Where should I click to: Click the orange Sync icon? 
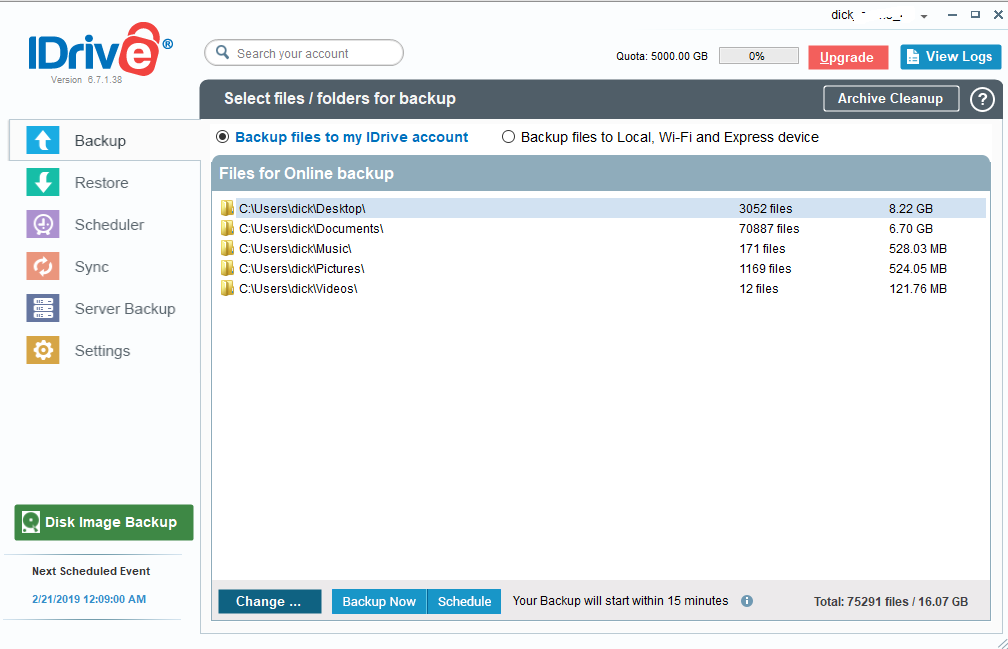click(x=43, y=266)
